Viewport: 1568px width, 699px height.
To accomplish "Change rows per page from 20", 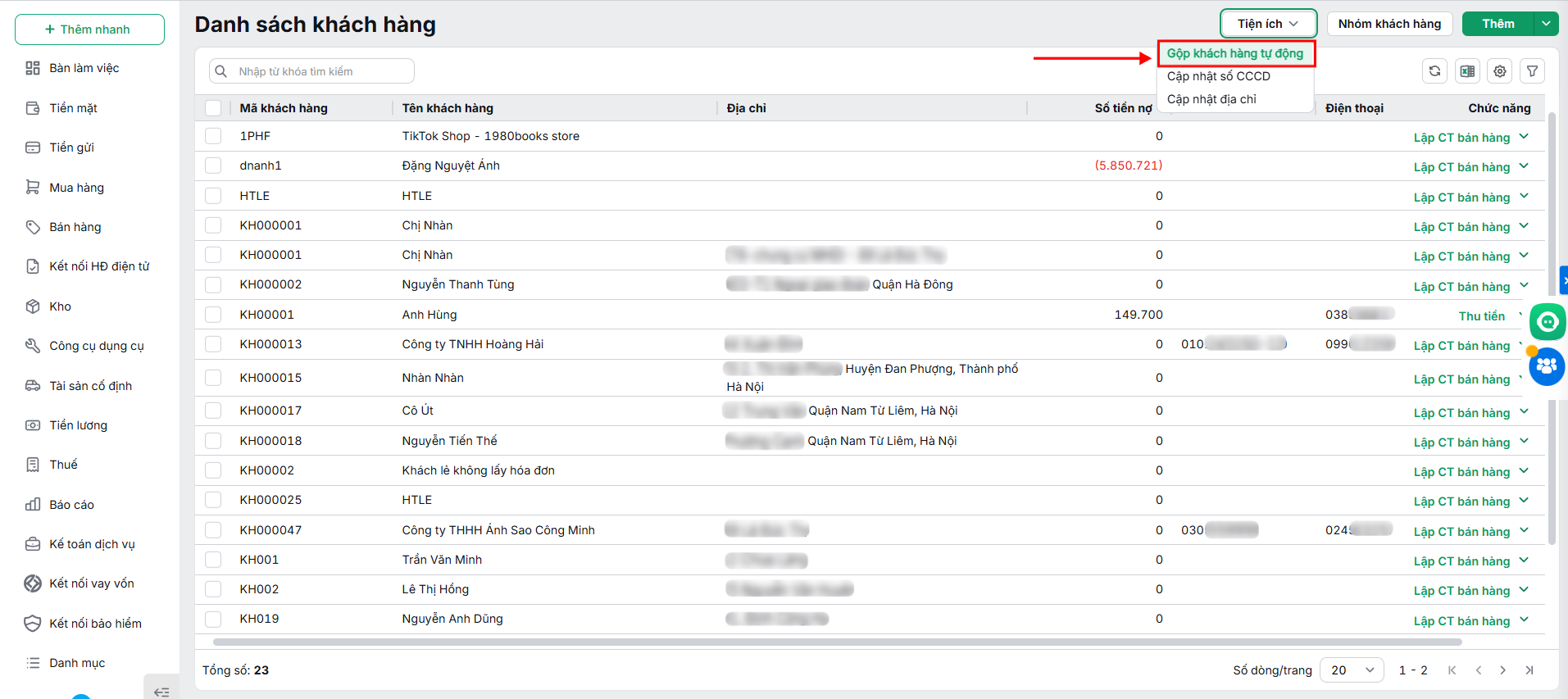I will 1352,670.
